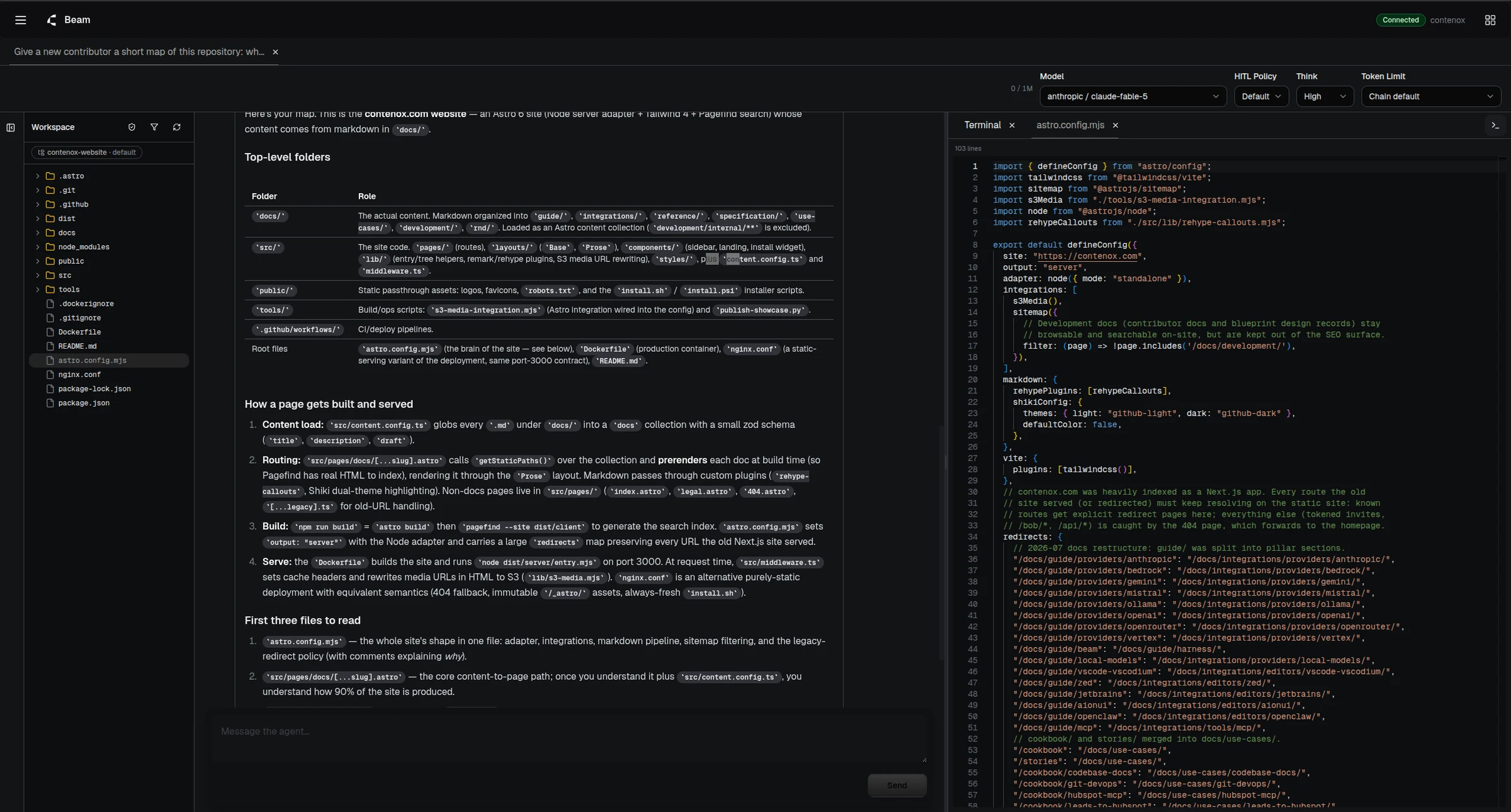Open the hamburger menu

20,20
